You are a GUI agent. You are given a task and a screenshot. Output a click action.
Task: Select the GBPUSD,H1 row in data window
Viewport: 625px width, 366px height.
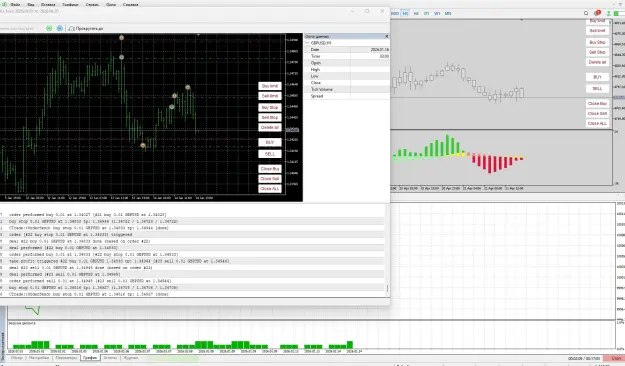tap(347, 43)
